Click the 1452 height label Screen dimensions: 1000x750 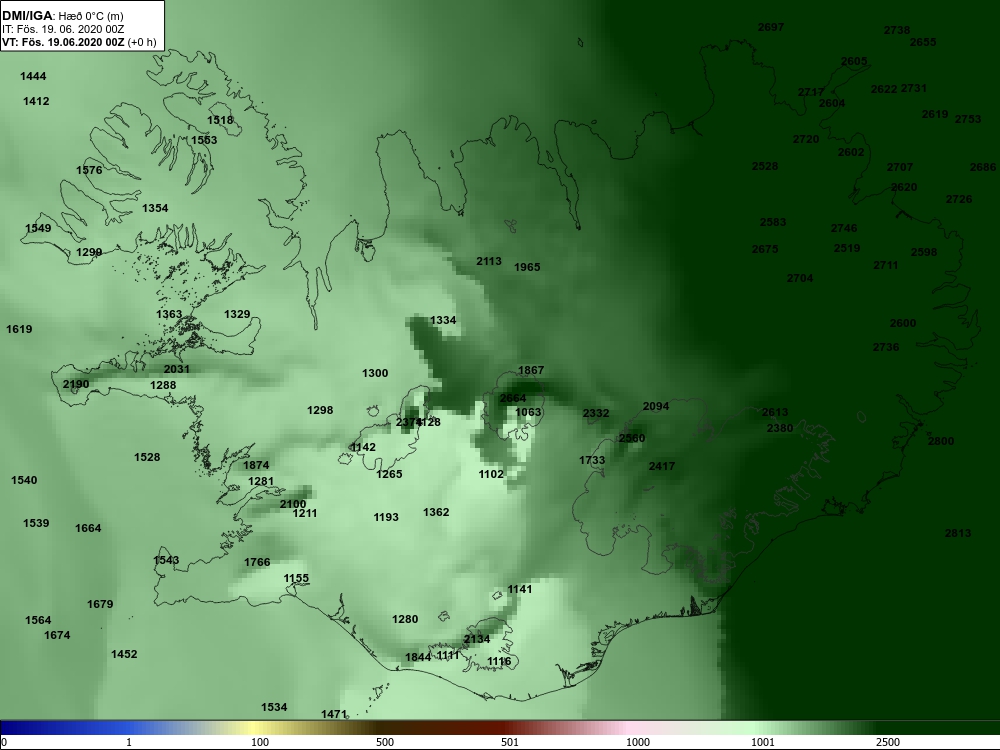124,654
